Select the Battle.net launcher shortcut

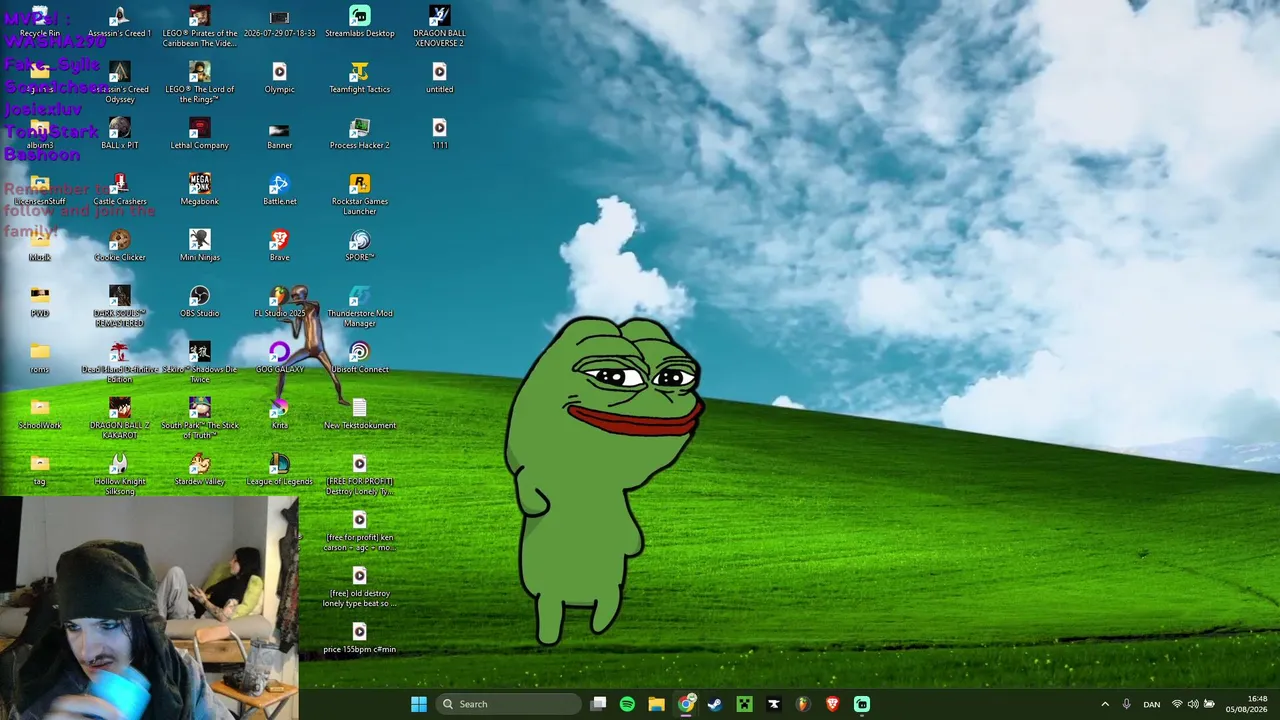point(279,191)
